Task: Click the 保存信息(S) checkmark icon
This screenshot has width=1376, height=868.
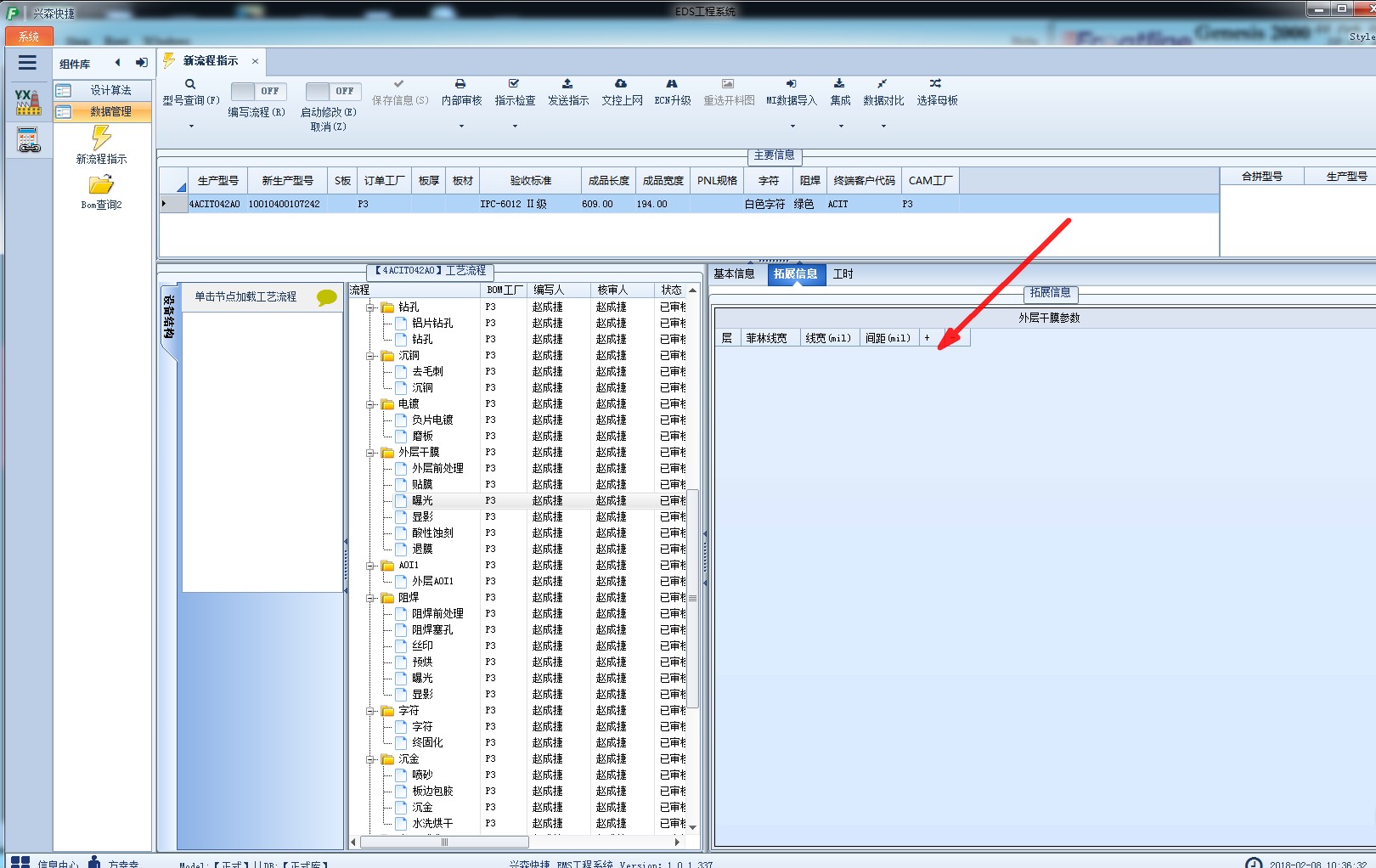Action: (x=398, y=84)
